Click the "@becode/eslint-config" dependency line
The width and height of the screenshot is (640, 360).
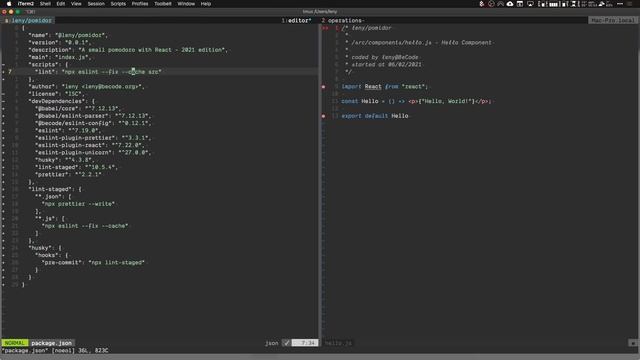(x=93, y=123)
